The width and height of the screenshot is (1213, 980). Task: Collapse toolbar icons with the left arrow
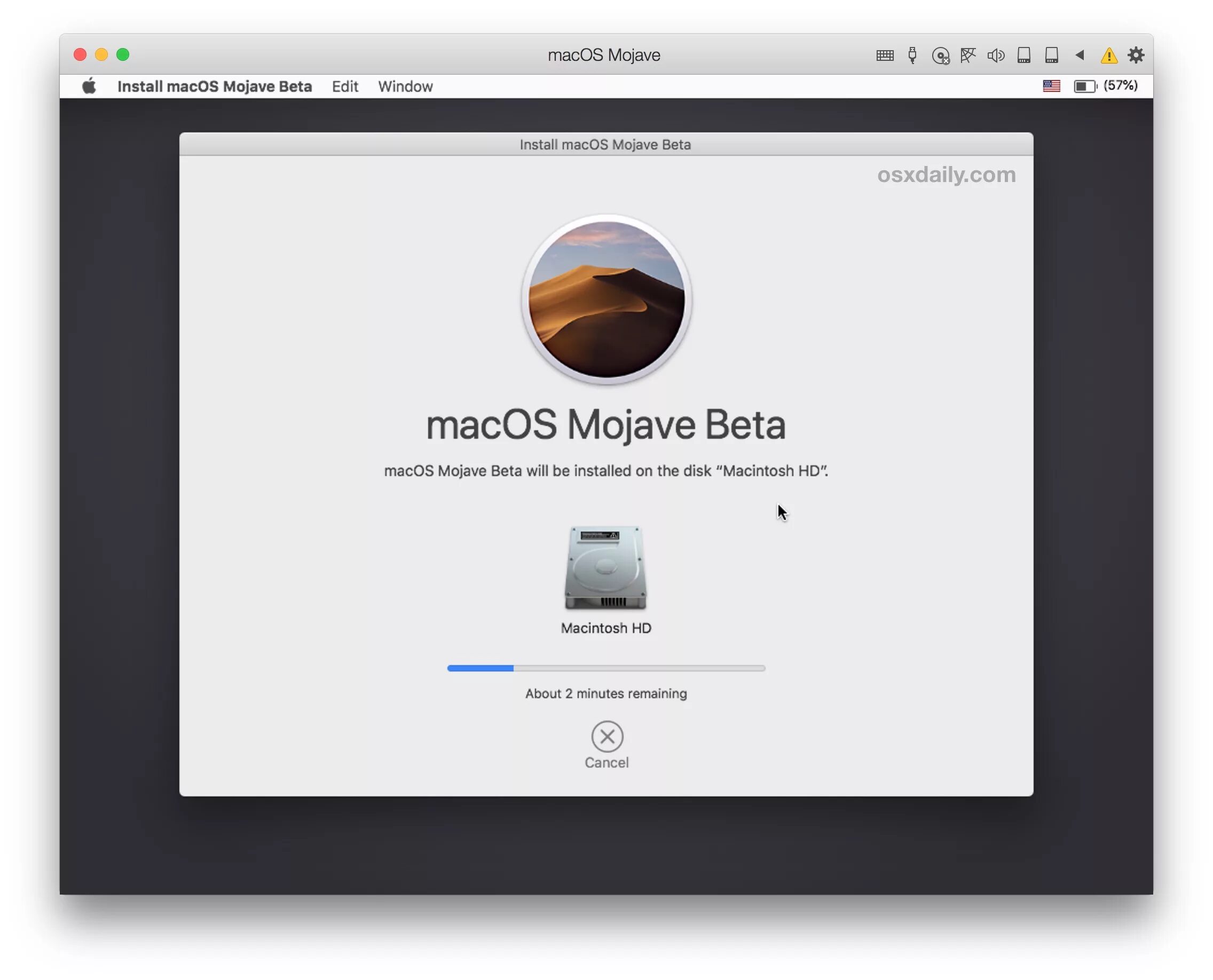tap(1080, 56)
